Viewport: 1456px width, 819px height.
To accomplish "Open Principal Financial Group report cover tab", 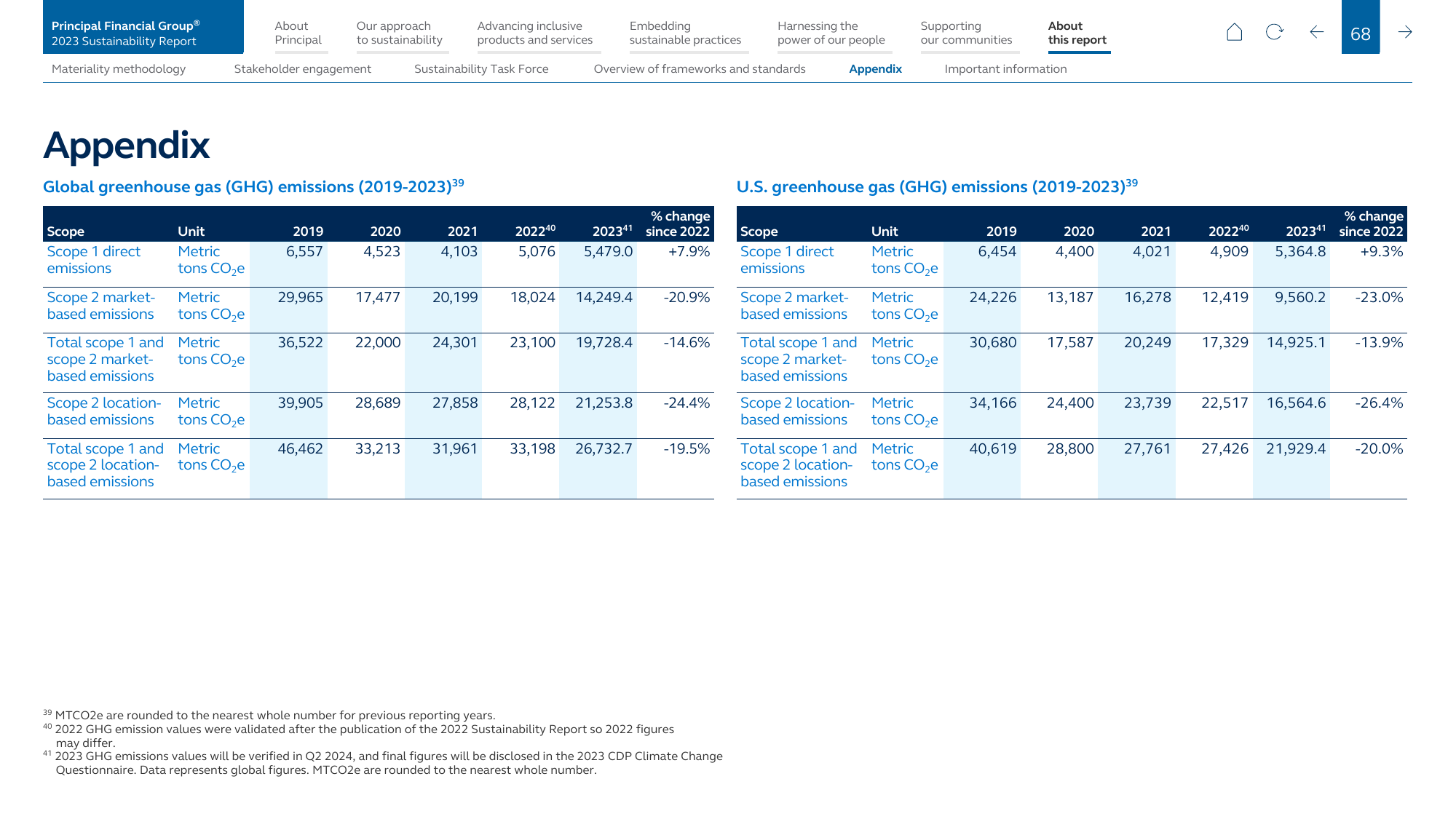I will (143, 27).
